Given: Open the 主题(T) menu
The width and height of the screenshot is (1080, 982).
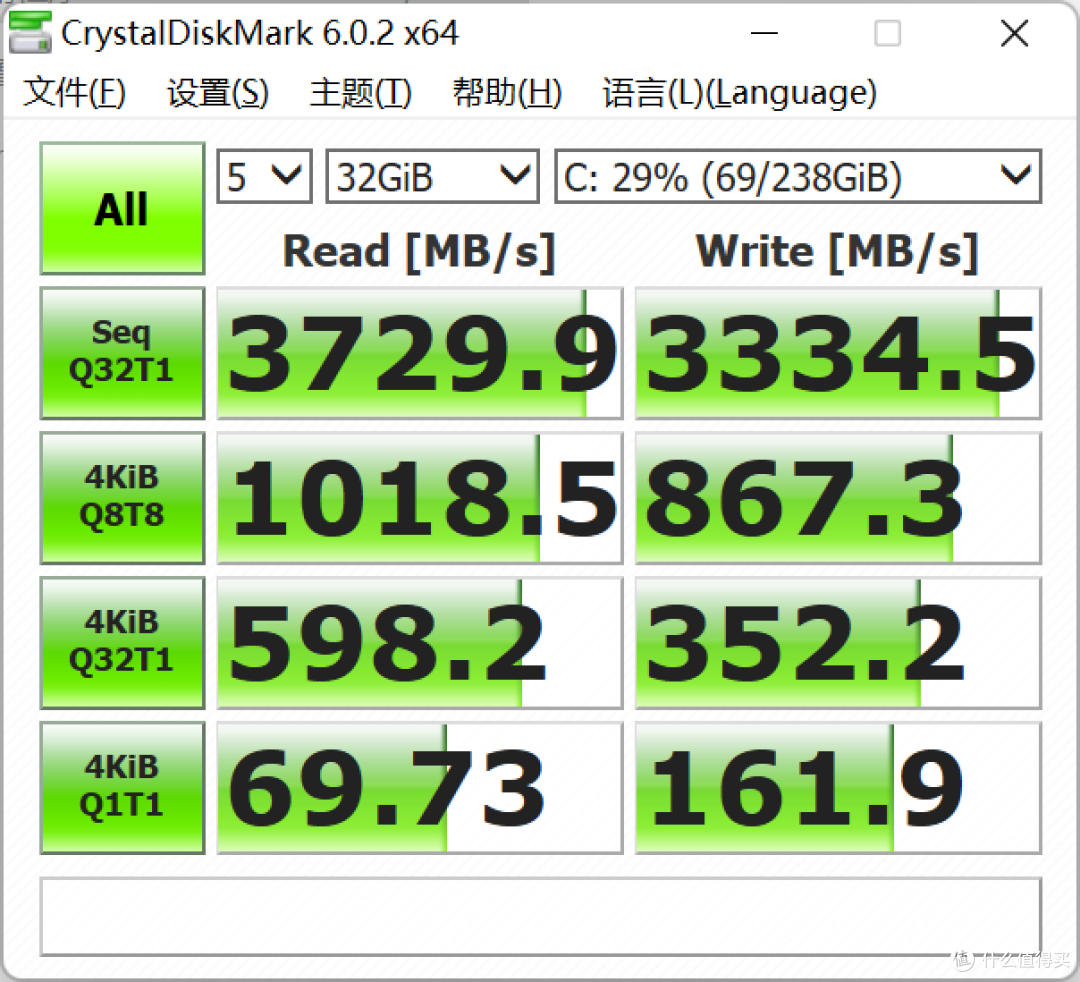Looking at the screenshot, I should [360, 93].
